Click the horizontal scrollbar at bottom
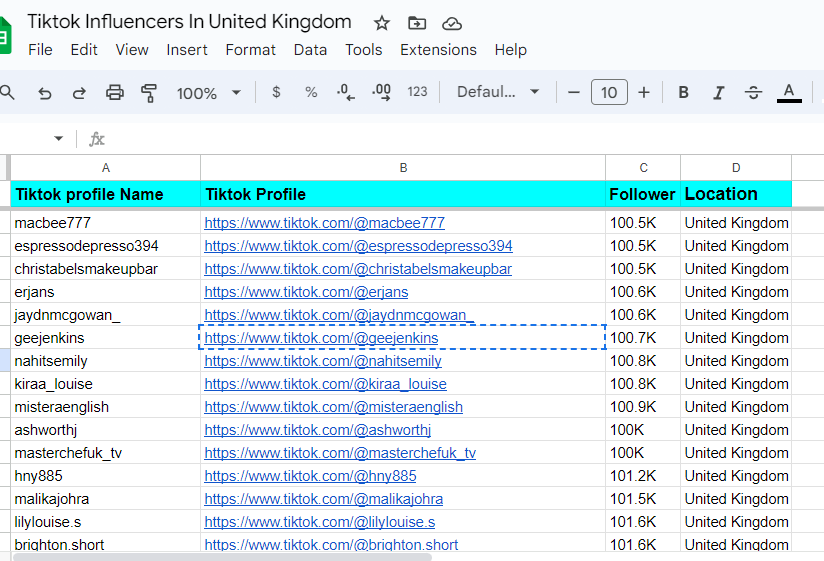Screen dimensions: 824x561 222,557
